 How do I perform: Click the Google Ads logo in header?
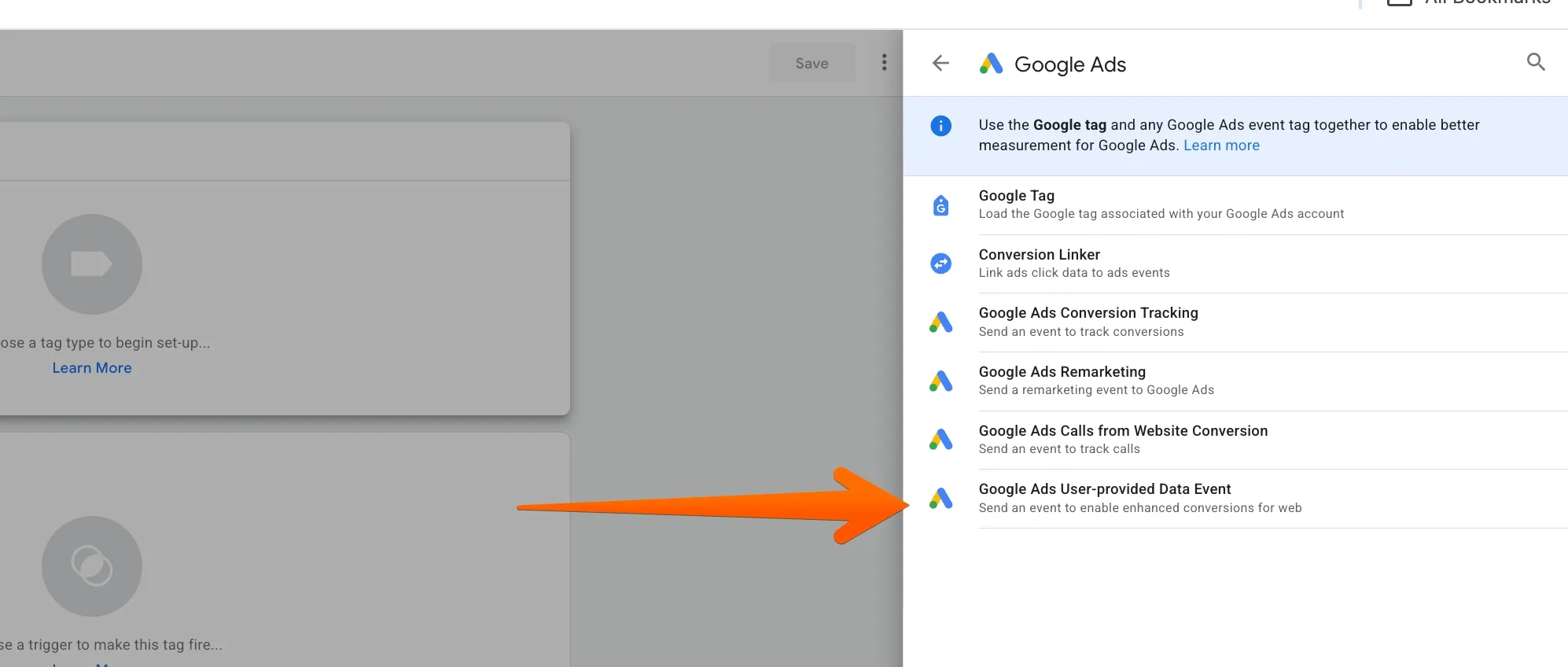(991, 64)
